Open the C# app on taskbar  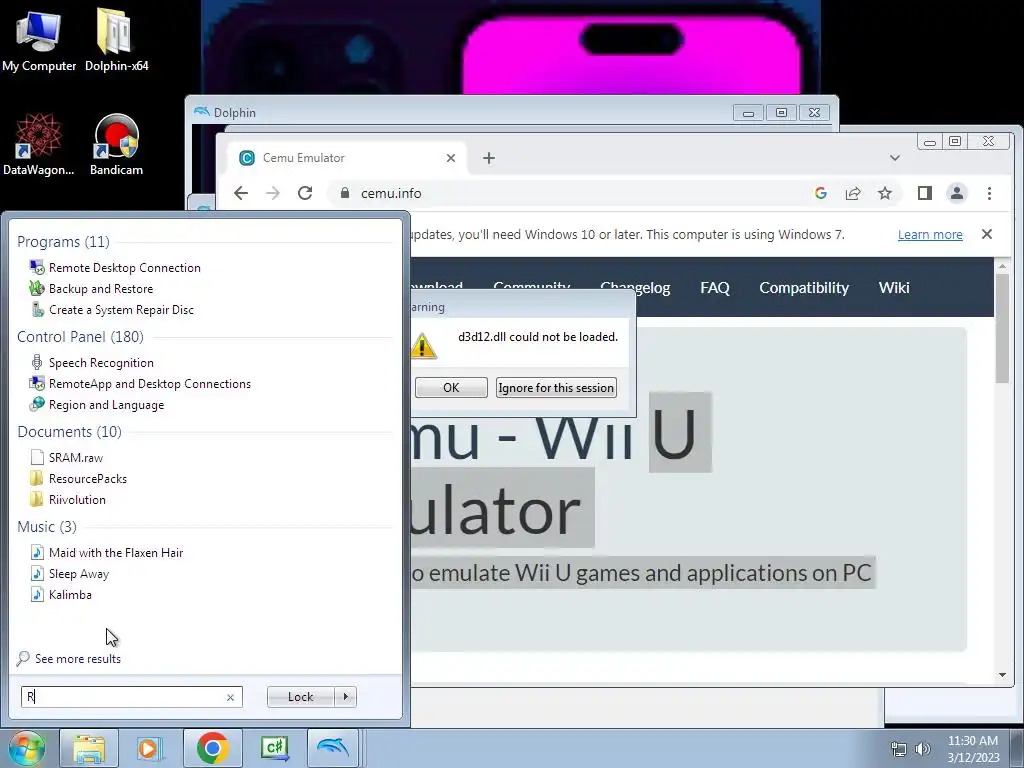tap(274, 748)
